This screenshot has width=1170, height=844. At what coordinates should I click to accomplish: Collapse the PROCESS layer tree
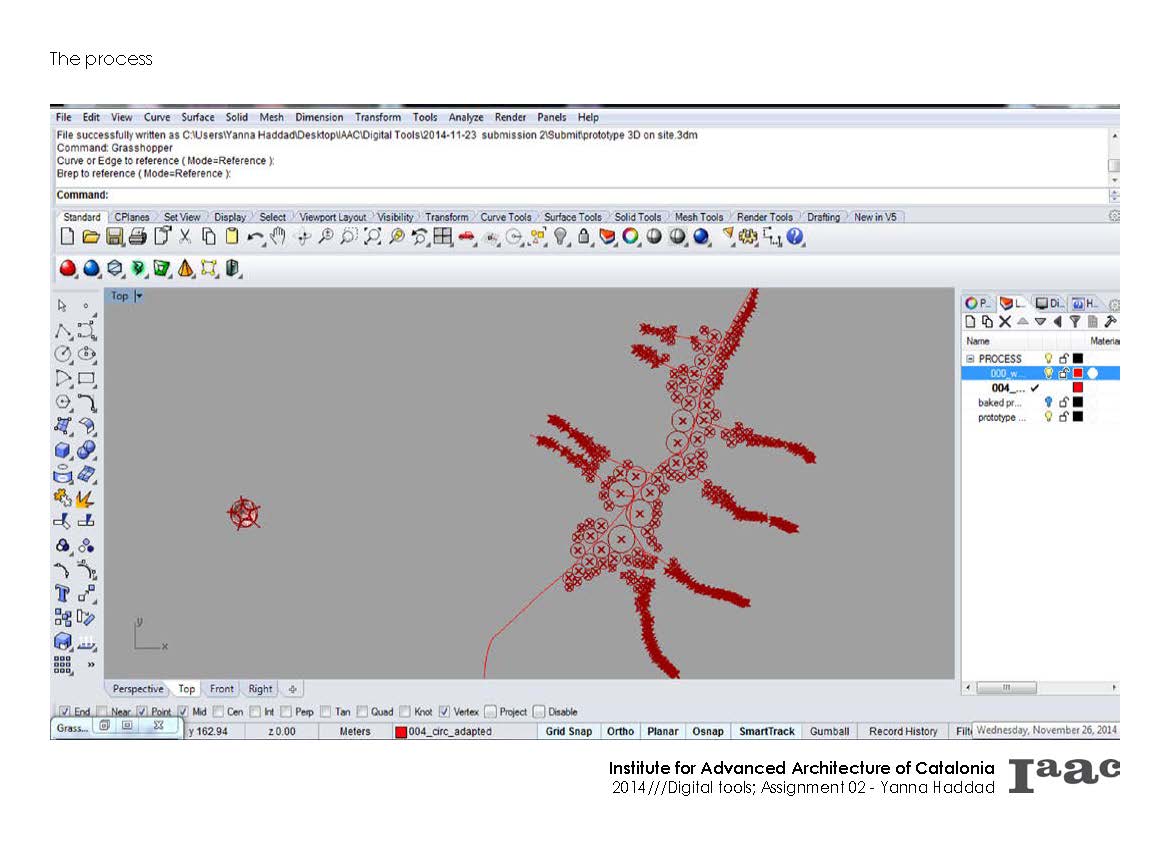[969, 358]
